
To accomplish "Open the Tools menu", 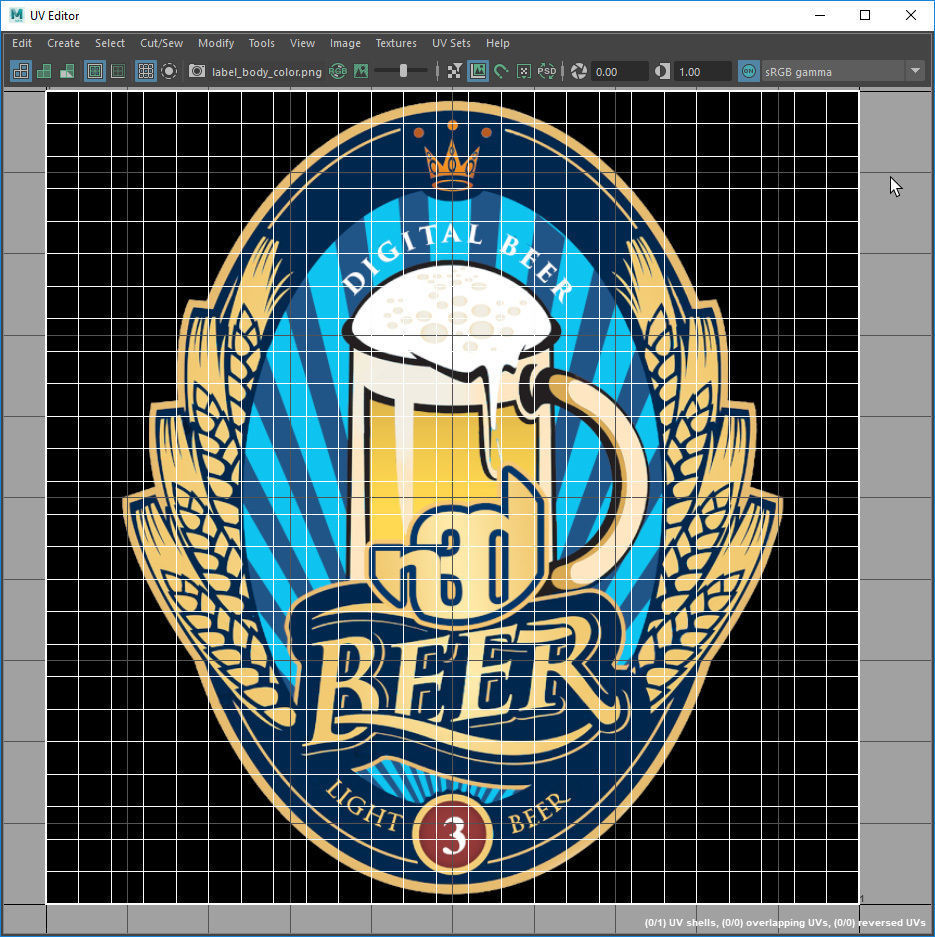I will (x=262, y=43).
